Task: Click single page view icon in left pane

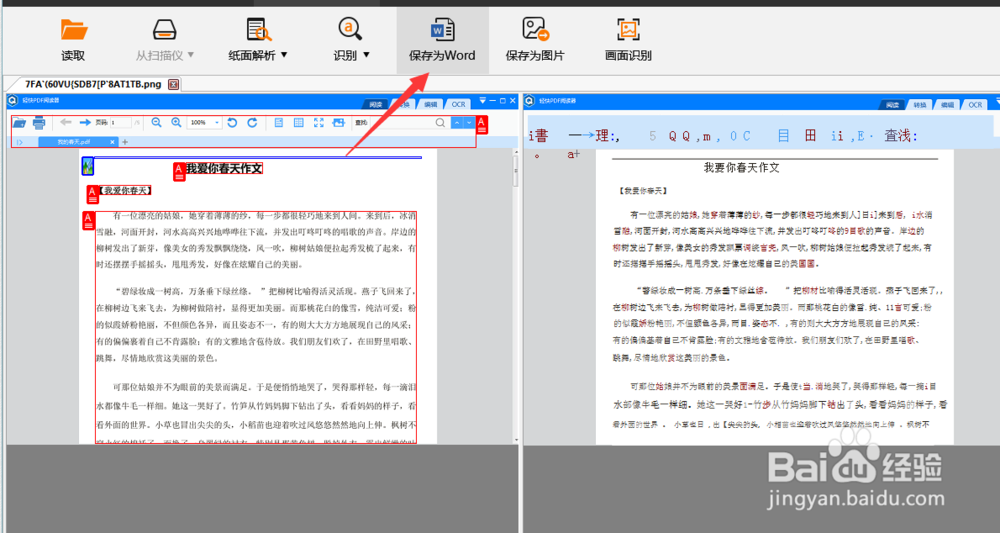Action: pos(279,122)
